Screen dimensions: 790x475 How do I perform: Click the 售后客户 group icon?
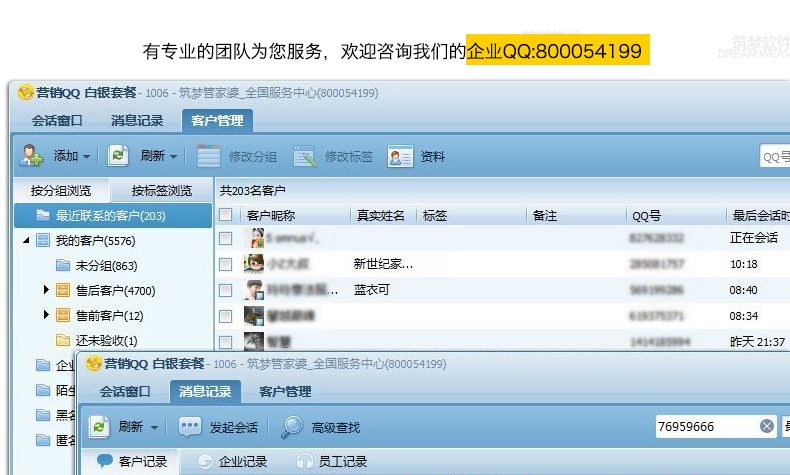[x=63, y=290]
